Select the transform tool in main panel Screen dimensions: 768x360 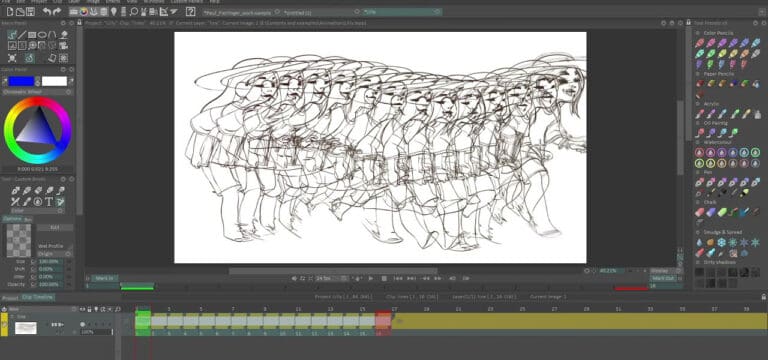click(12, 58)
